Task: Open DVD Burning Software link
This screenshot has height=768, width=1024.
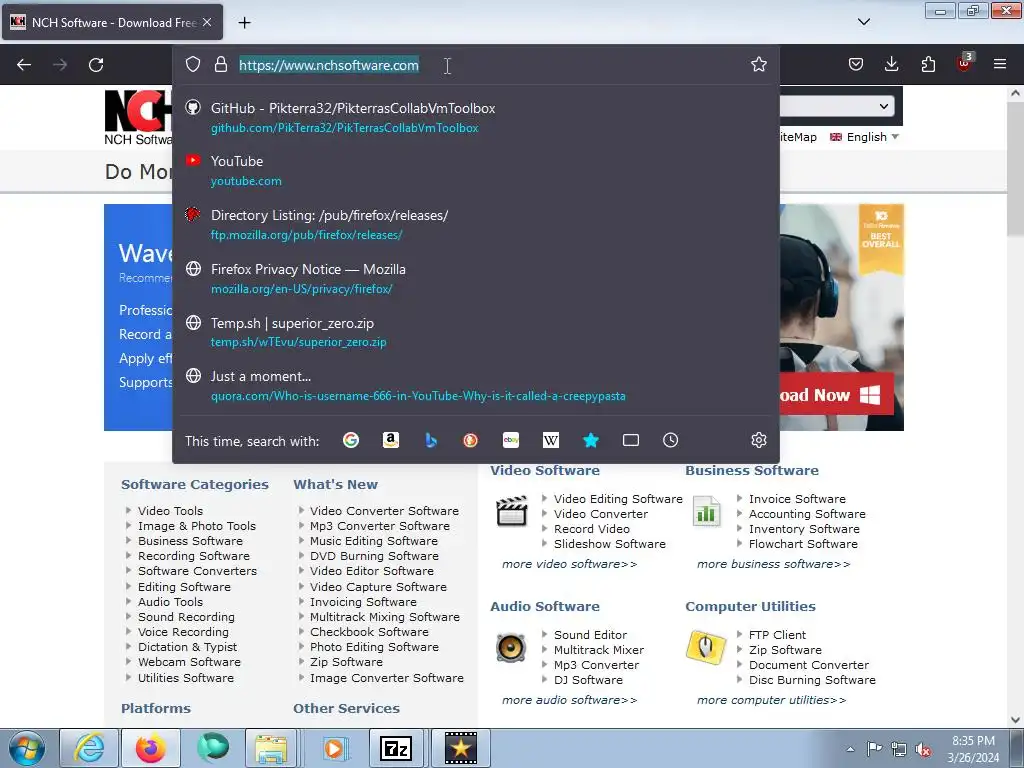Action: pos(374,556)
